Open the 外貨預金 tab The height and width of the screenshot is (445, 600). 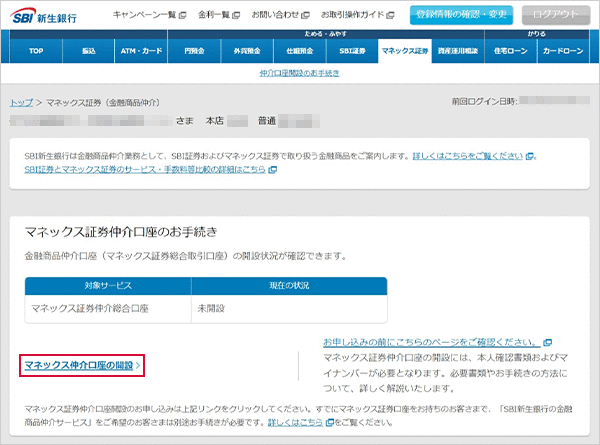point(247,49)
